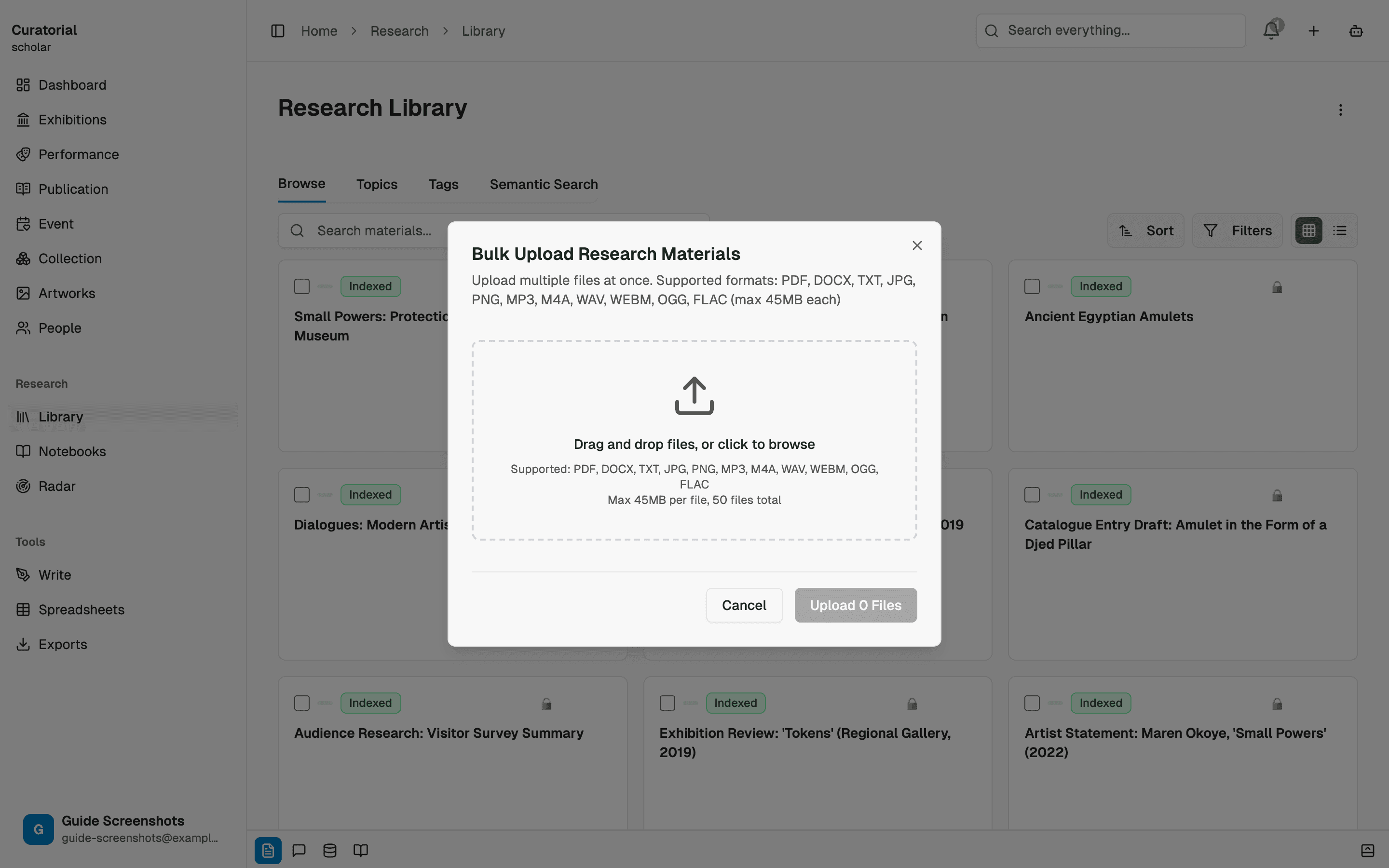Click the panel icon at bottom right corner
This screenshot has height=868, width=1389.
coord(1368,850)
